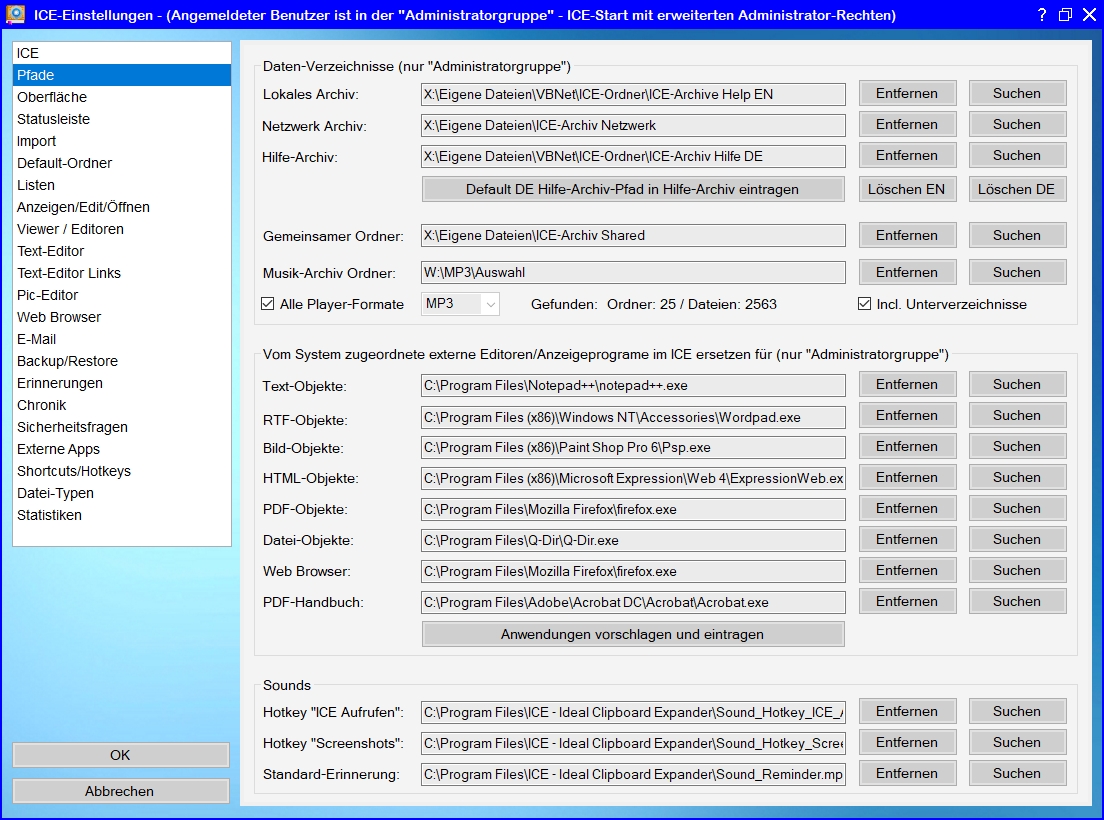The width and height of the screenshot is (1104, 820).
Task: Click Default DE Hilfe-Archiv-Pfad eintragen button
Action: (x=633, y=189)
